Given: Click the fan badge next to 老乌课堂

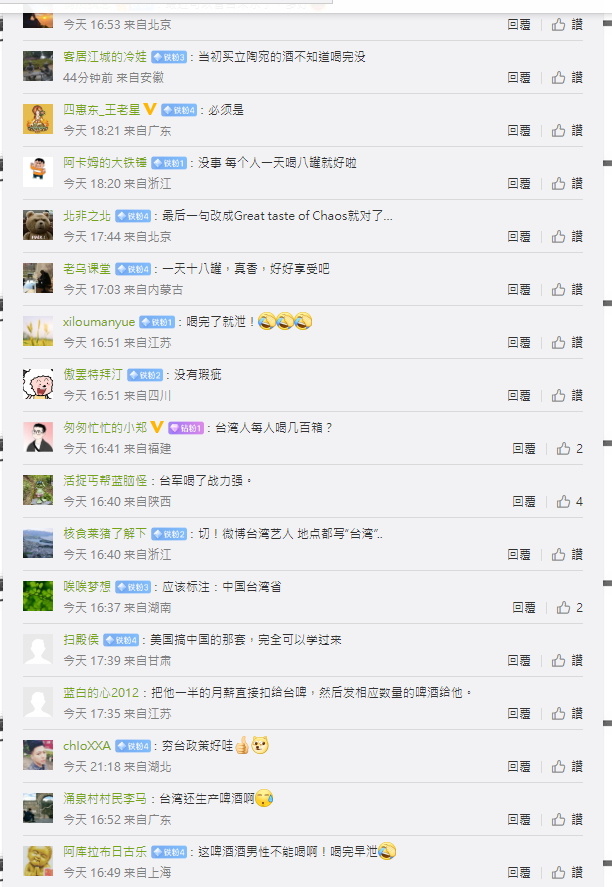Looking at the screenshot, I should pos(133,269).
